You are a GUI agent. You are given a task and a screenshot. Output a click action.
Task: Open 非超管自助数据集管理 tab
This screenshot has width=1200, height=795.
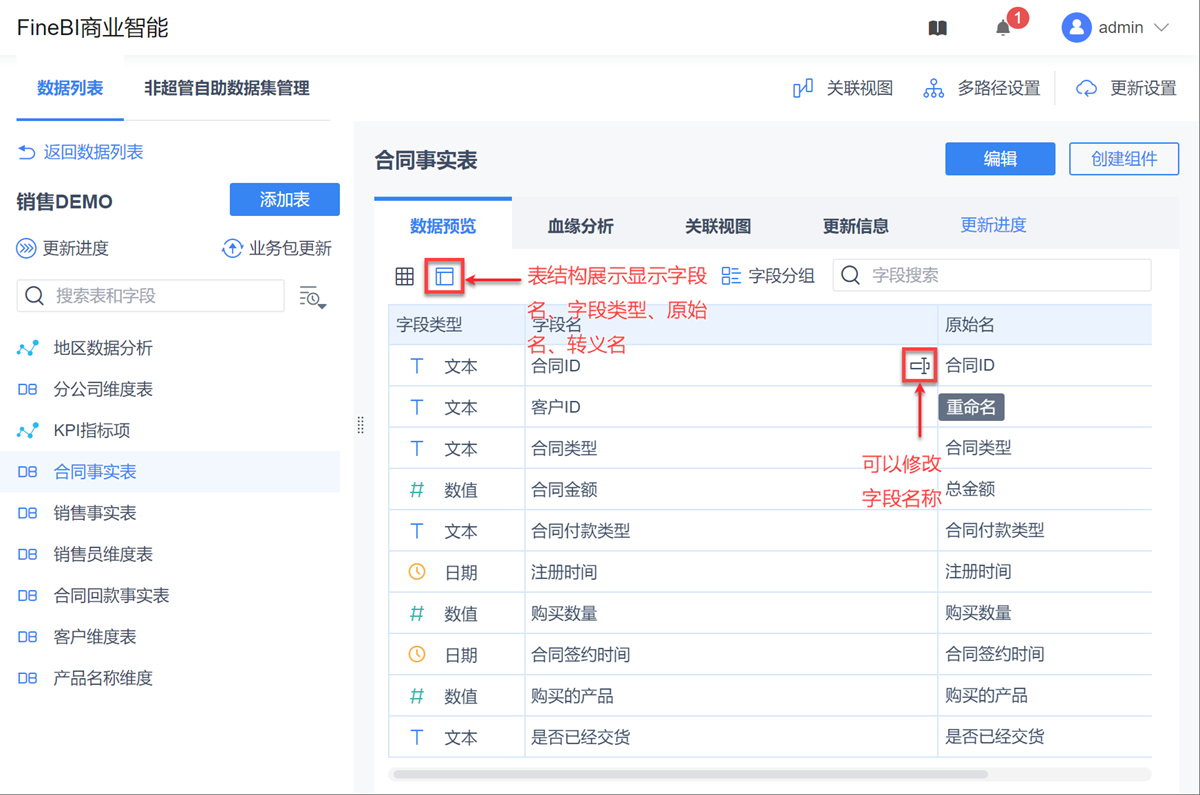click(x=227, y=88)
